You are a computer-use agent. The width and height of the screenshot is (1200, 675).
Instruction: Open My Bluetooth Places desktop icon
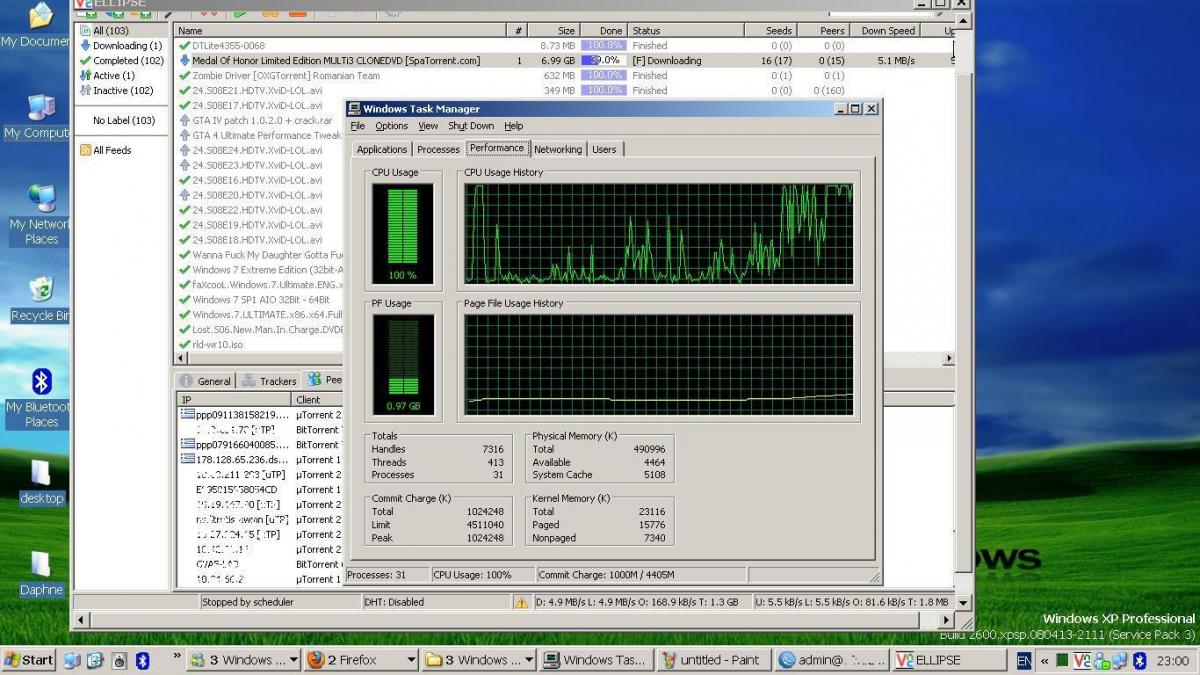(40, 397)
